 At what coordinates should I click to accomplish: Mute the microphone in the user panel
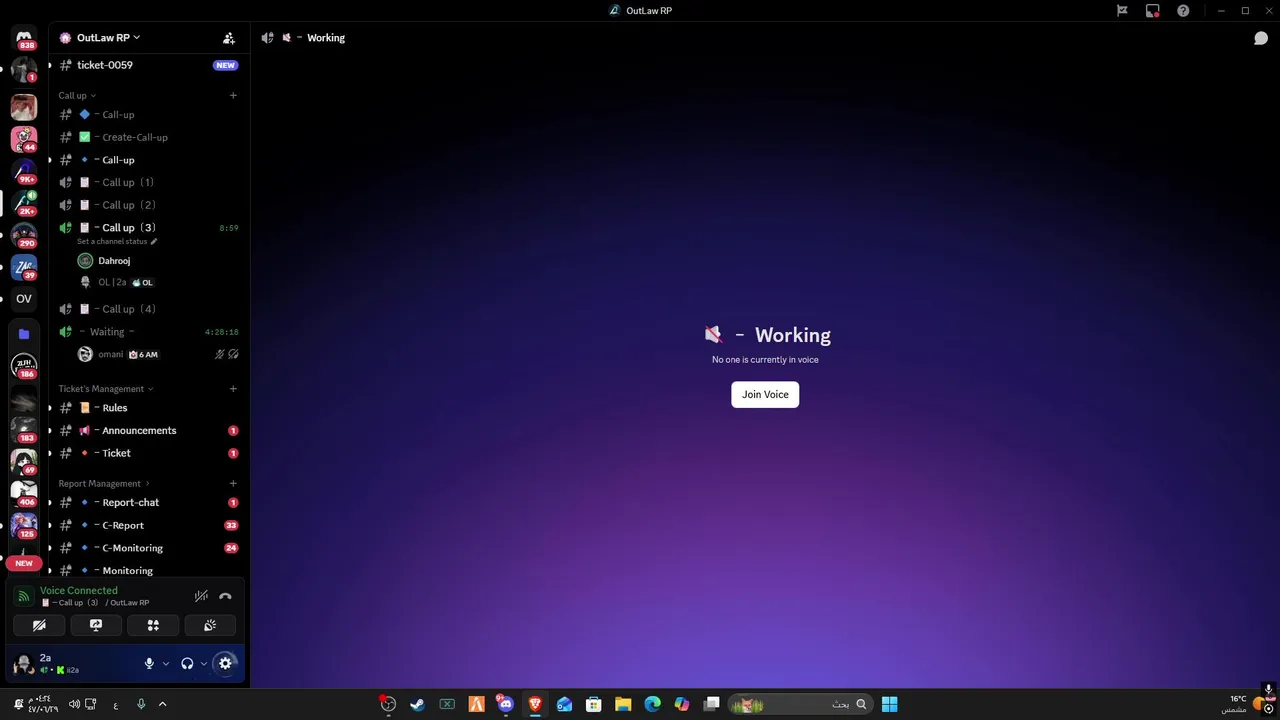coord(149,663)
